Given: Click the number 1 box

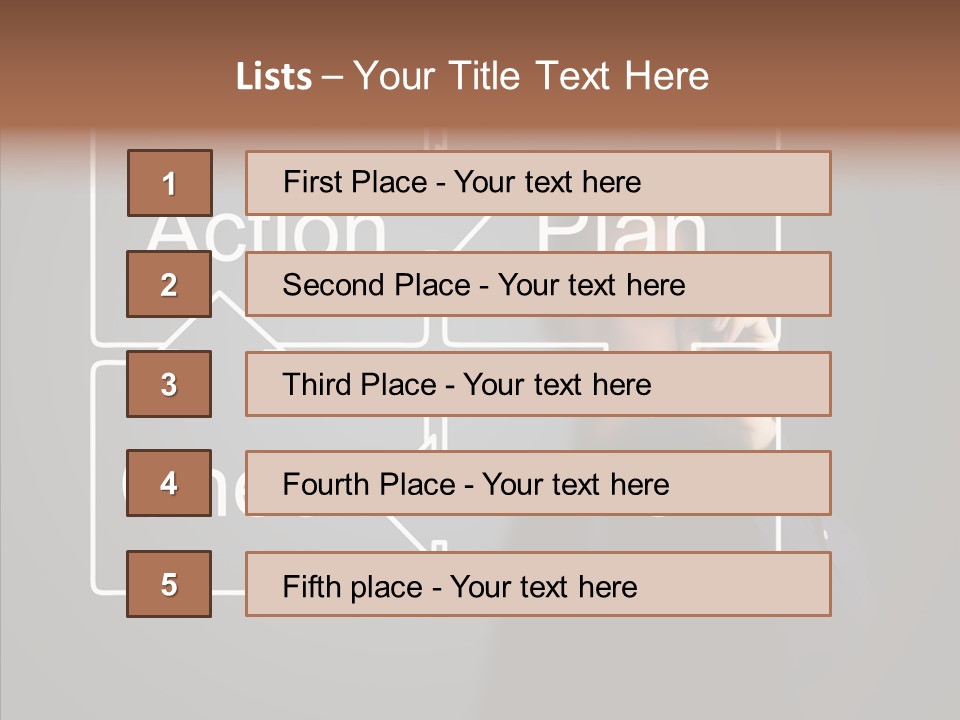Looking at the screenshot, I should (x=169, y=183).
